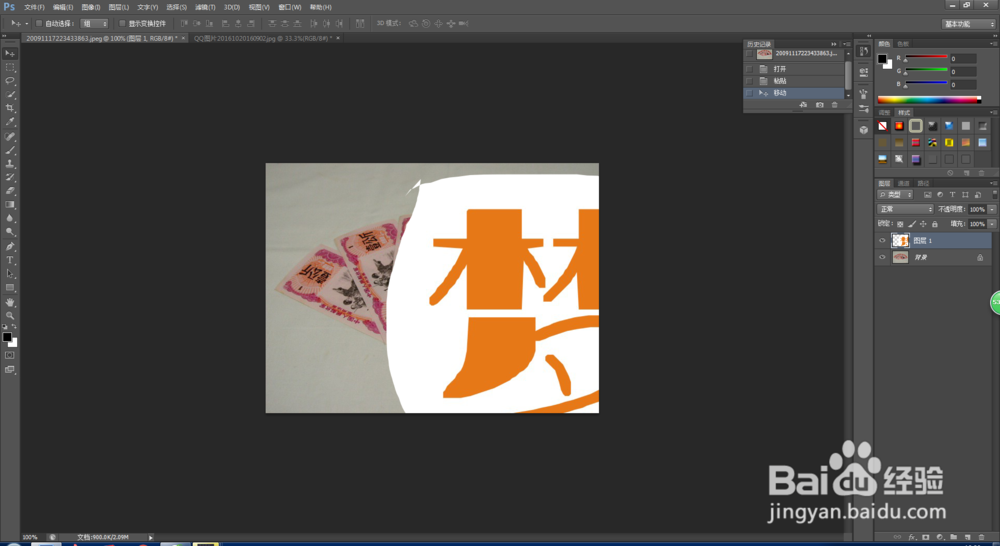Select the Eyedropper tool

pos(10,122)
